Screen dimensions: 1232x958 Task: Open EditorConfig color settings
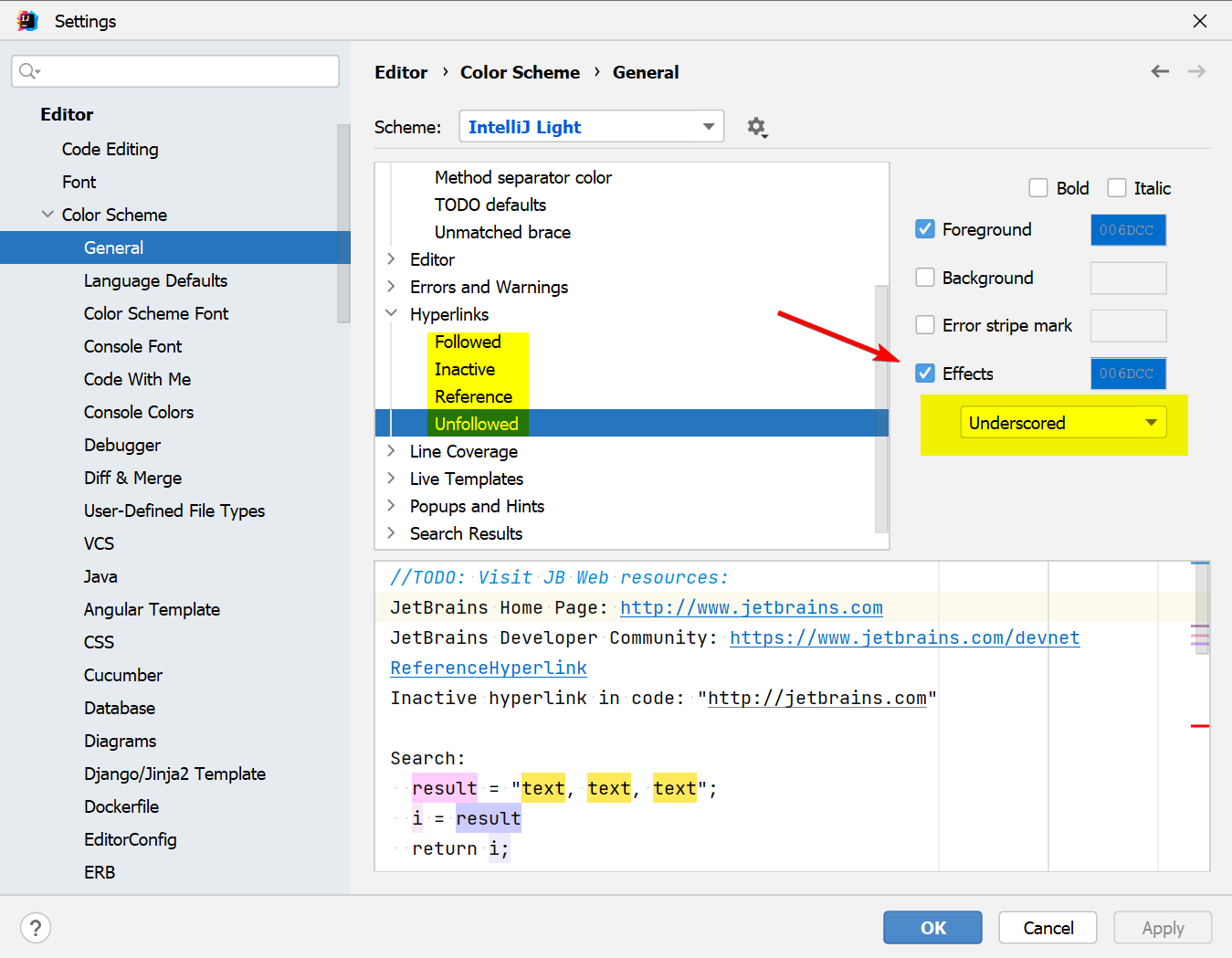[x=131, y=839]
